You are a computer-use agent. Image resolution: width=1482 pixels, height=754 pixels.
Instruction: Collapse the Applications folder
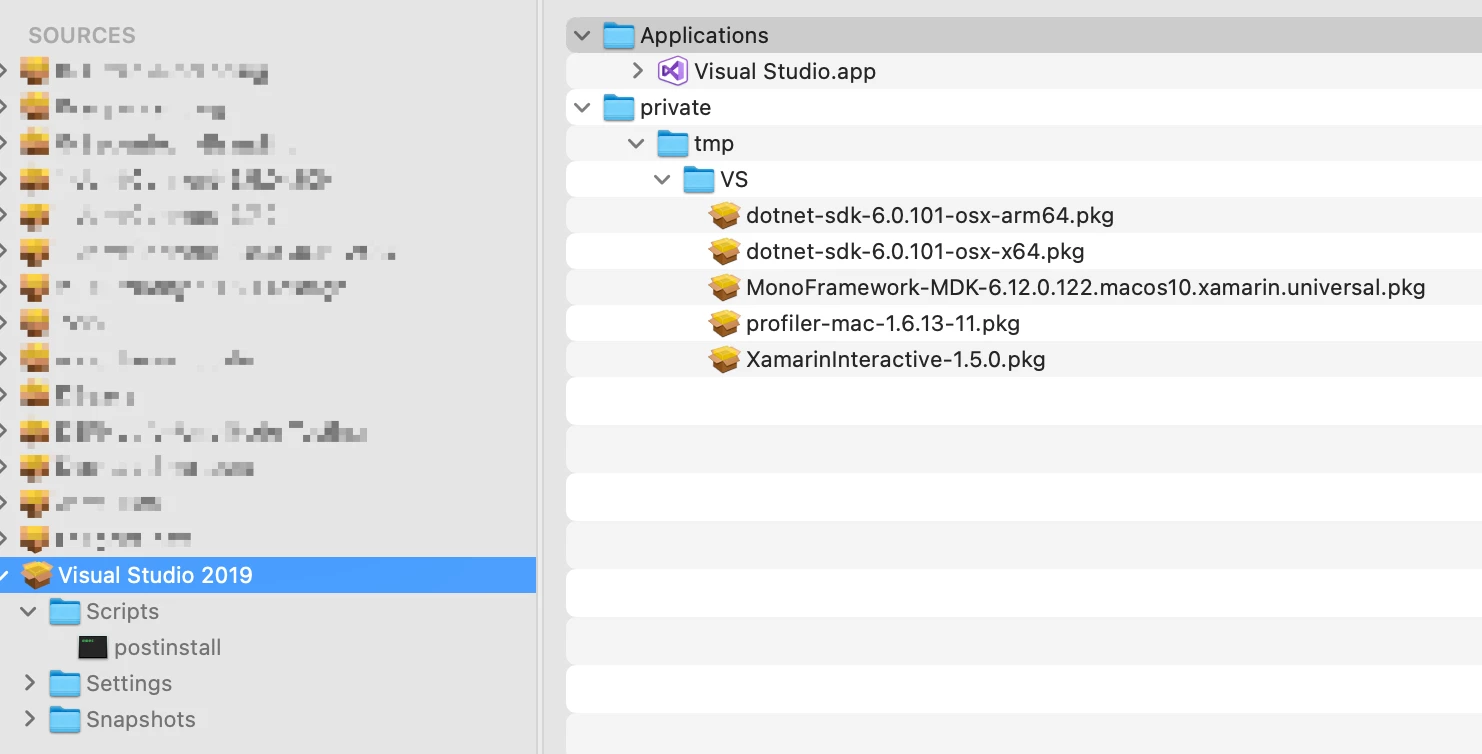tap(582, 36)
